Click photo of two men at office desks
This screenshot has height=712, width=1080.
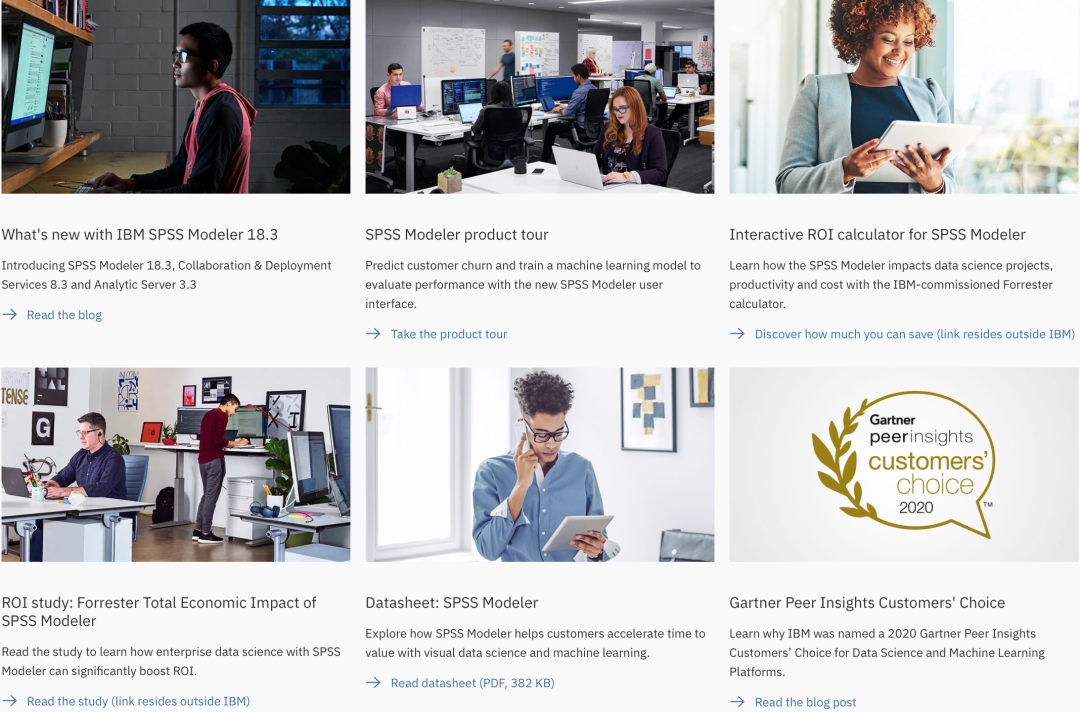(176, 465)
